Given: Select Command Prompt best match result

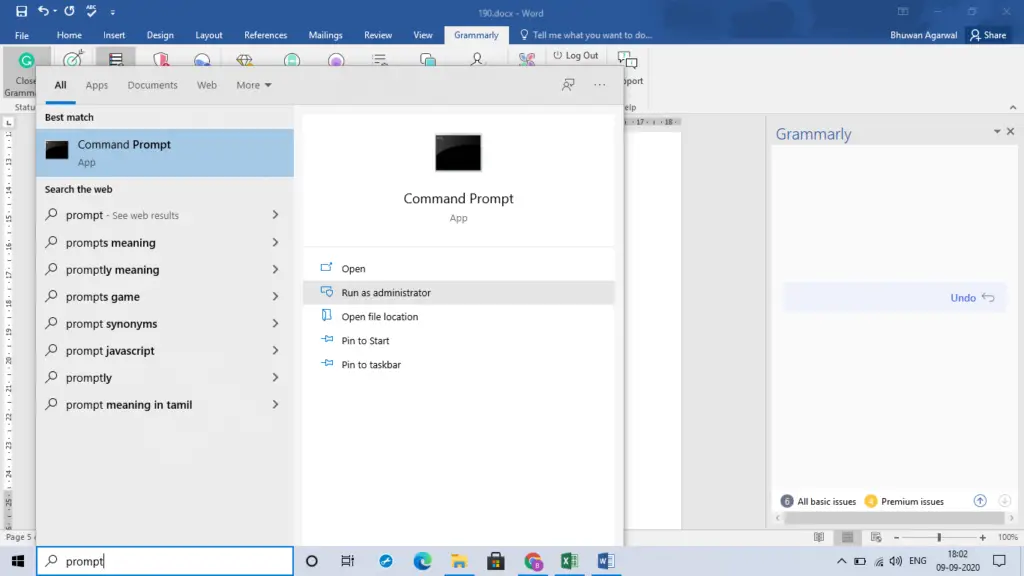Looking at the screenshot, I should click(165, 153).
